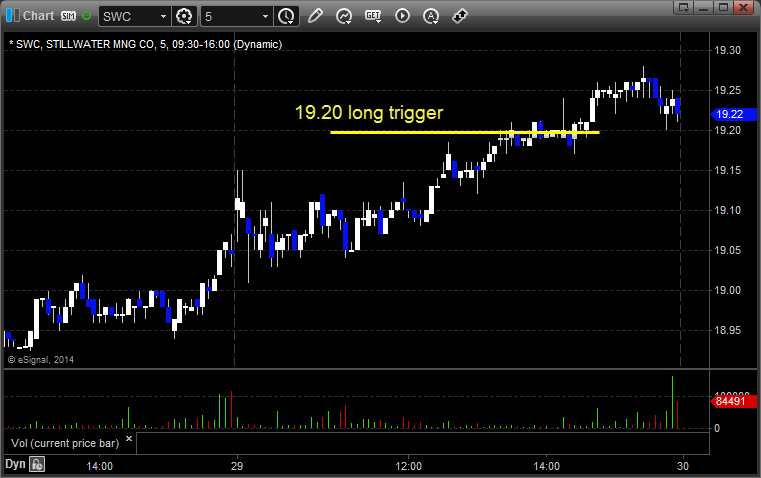Click the 19.30 price axis label

click(727, 50)
